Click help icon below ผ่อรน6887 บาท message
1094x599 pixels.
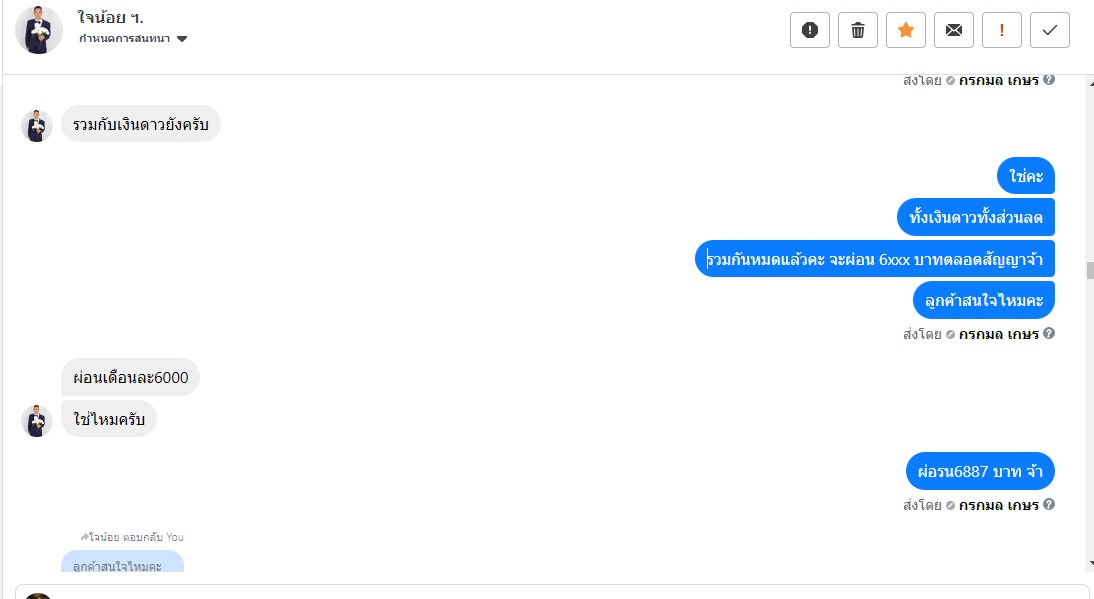pos(1049,505)
